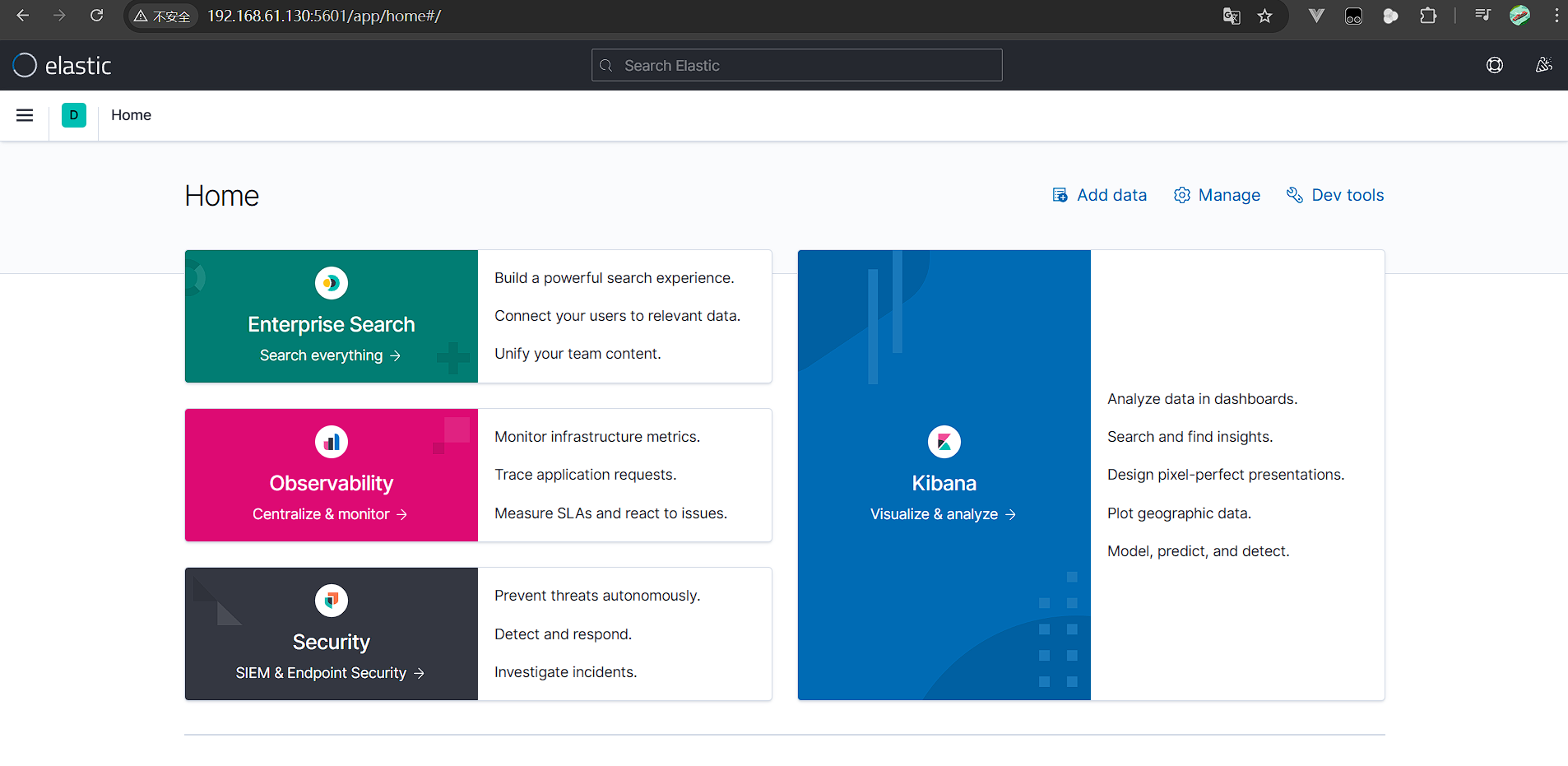
Task: Click the Kibana round logo icon
Action: tap(944, 442)
